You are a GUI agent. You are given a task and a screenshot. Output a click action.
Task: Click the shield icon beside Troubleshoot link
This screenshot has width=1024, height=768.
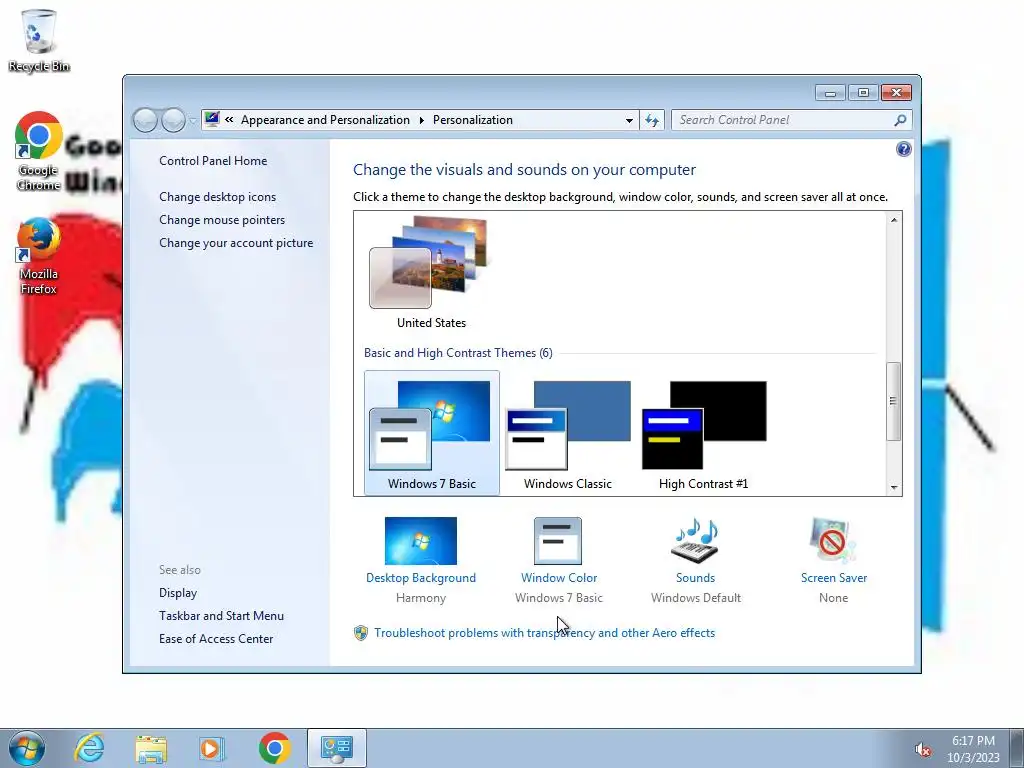click(x=360, y=633)
